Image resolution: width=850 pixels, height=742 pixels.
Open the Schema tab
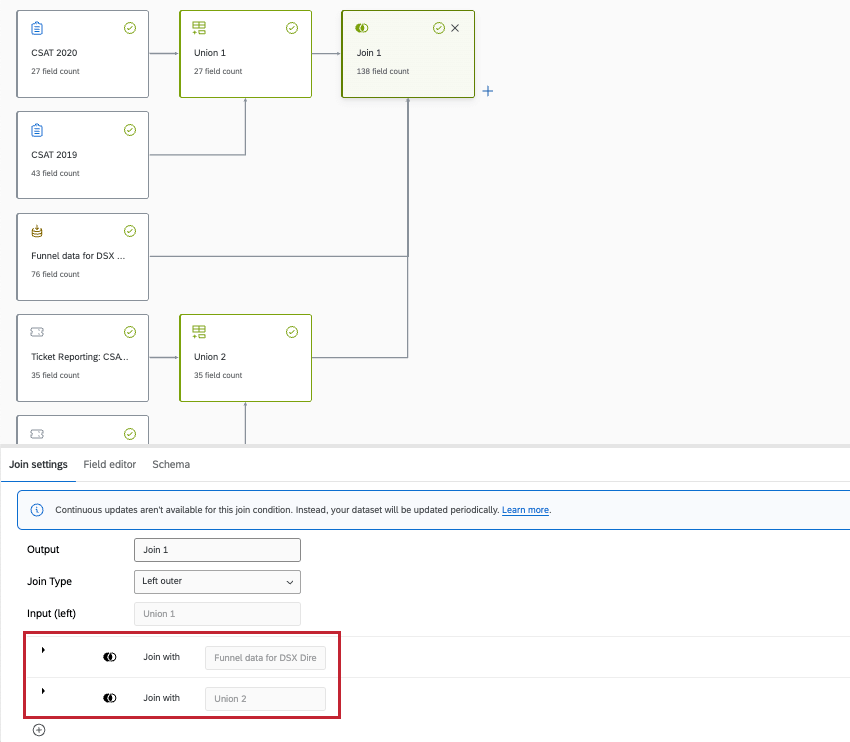click(170, 464)
